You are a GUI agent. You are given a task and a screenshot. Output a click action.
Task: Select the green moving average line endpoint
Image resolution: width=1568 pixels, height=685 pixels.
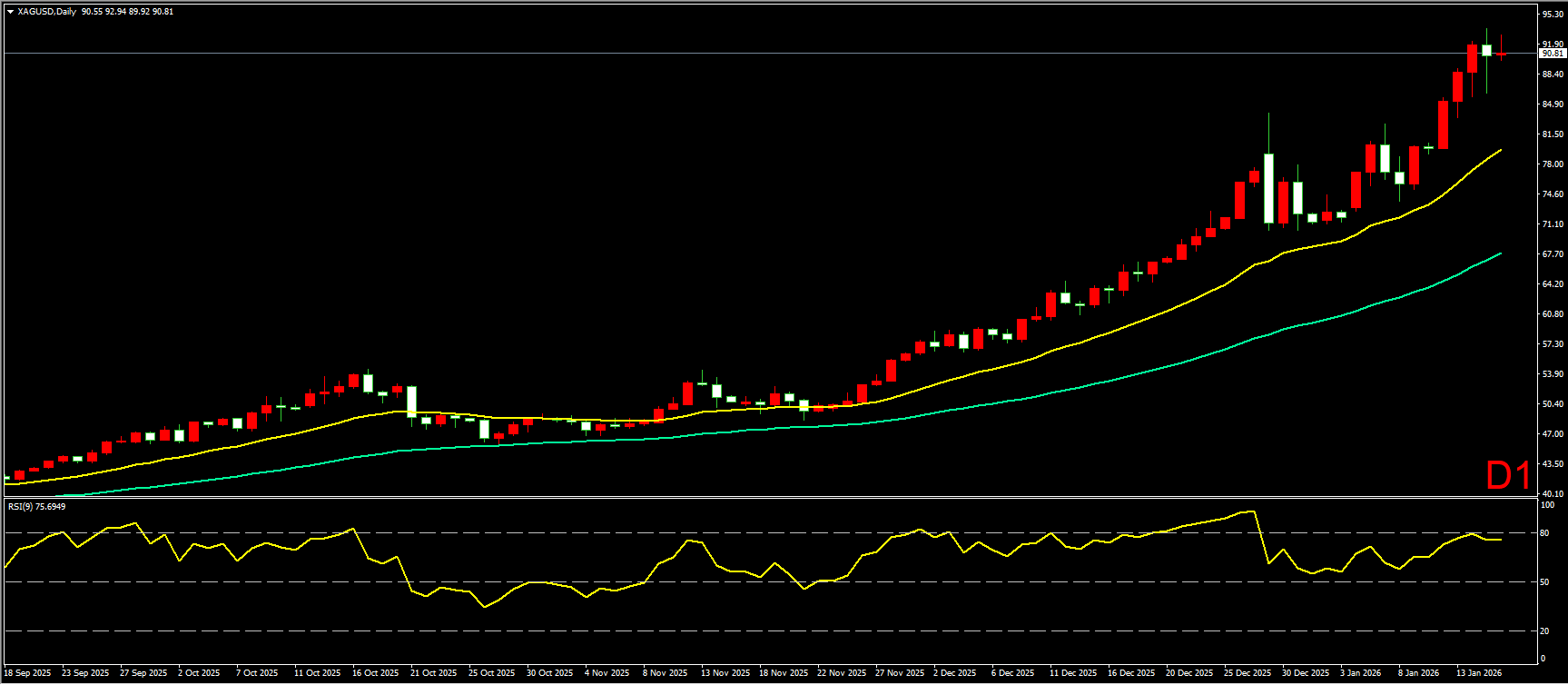[x=1500, y=253]
